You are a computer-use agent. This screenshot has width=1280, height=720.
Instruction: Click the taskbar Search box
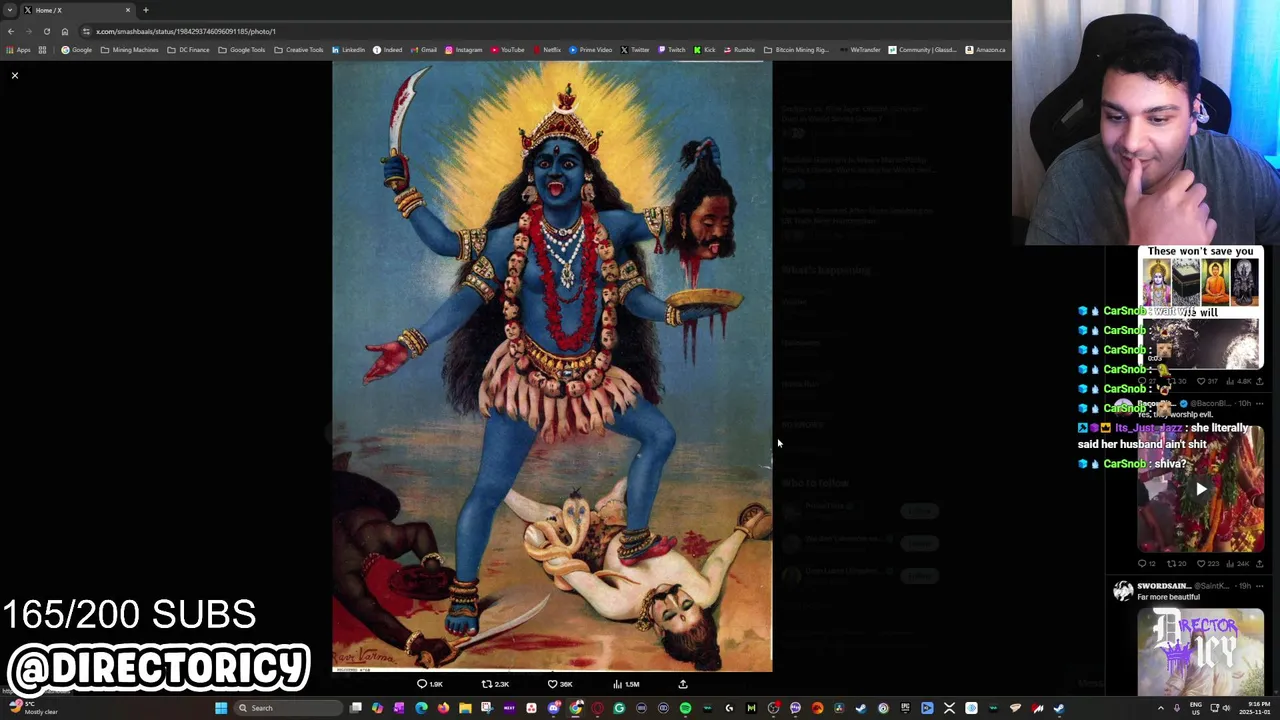(286, 708)
